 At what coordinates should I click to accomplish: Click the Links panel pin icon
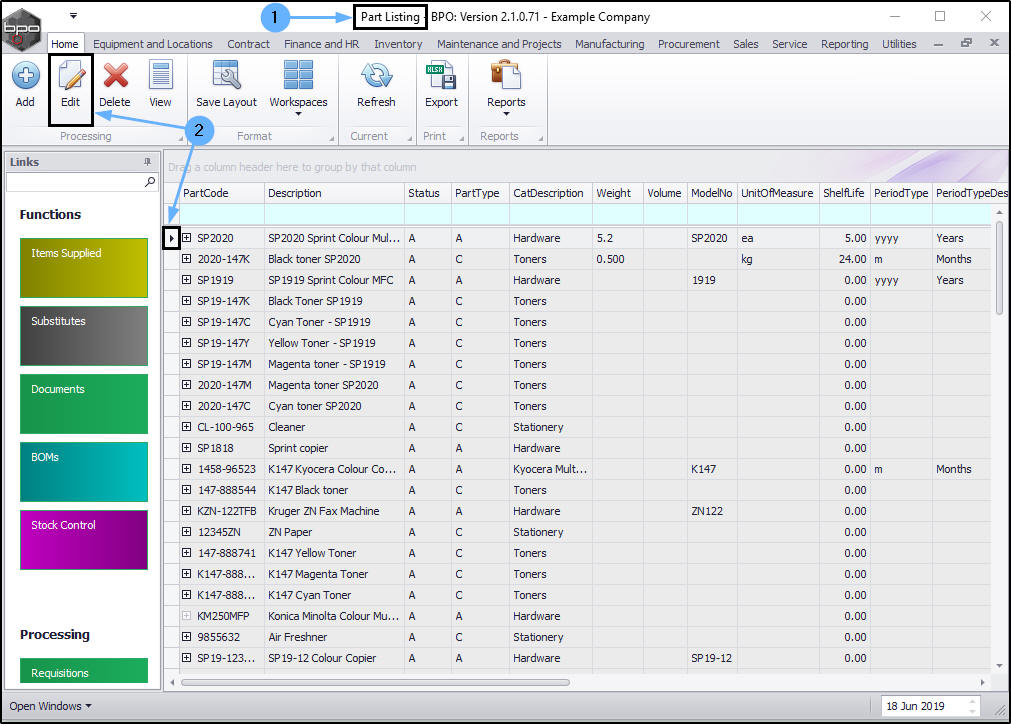(x=148, y=161)
